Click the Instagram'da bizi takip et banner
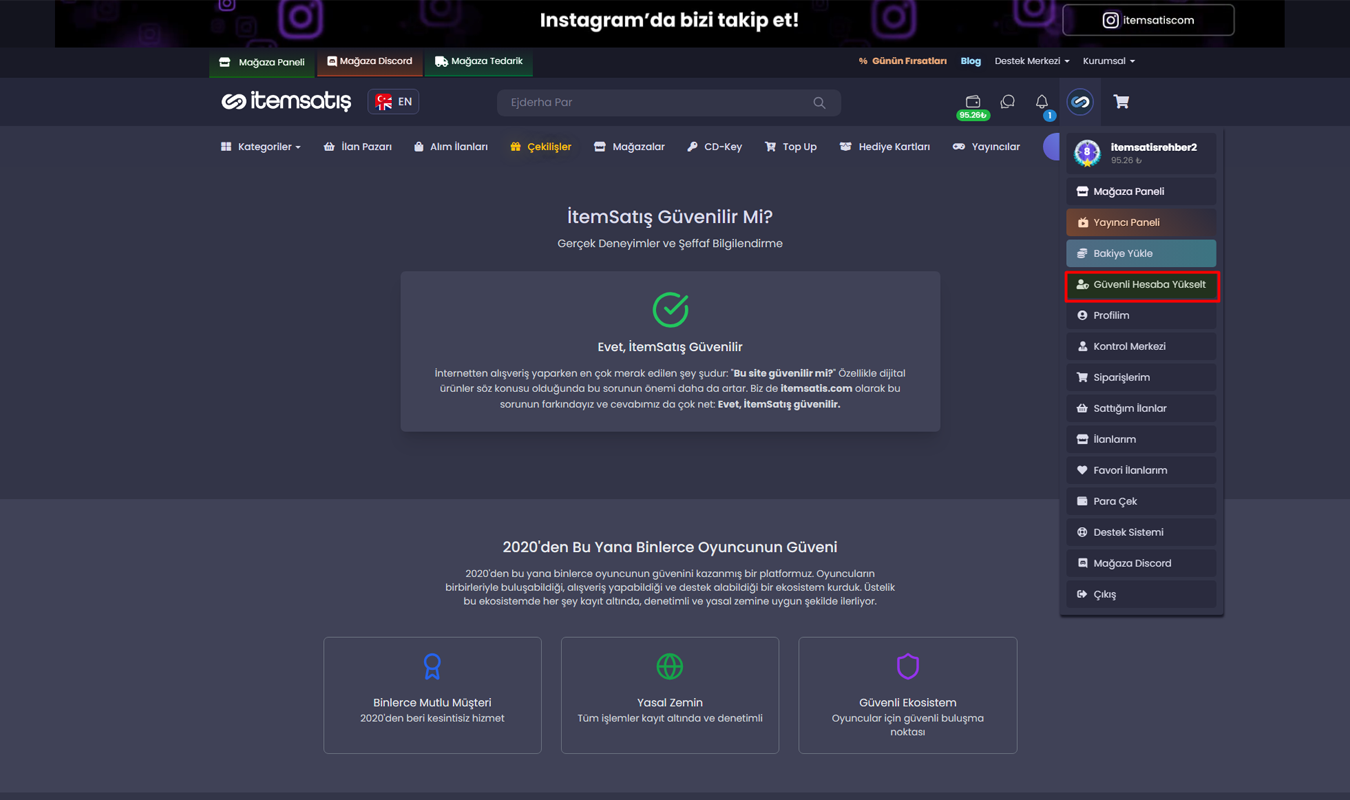Viewport: 1350px width, 800px height. point(669,22)
